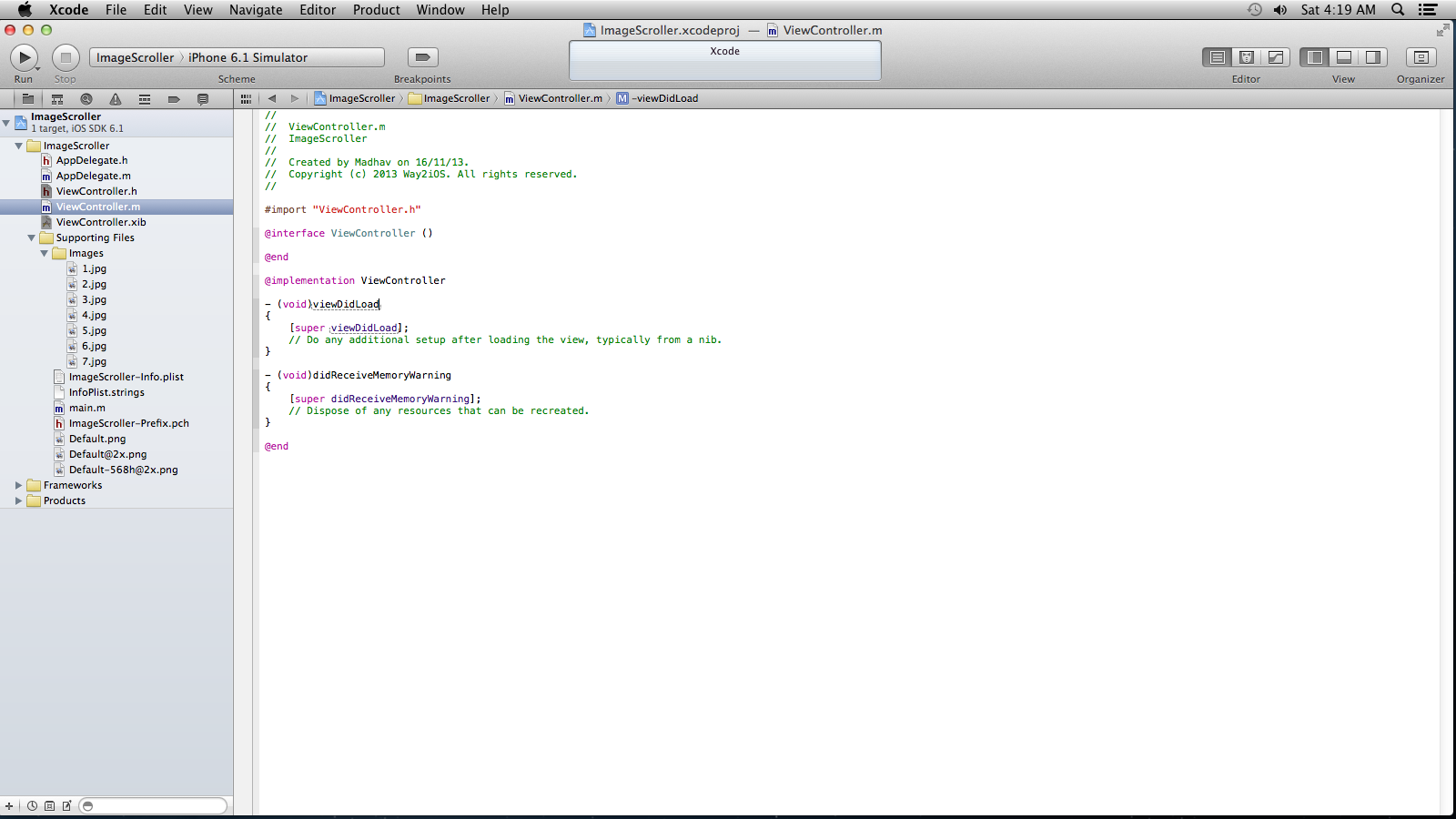Open the Window menu
Image resolution: width=1456 pixels, height=819 pixels.
pos(440,10)
